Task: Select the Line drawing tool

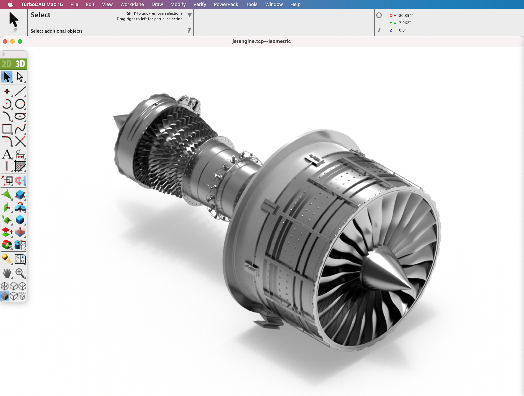Action: 20,91
